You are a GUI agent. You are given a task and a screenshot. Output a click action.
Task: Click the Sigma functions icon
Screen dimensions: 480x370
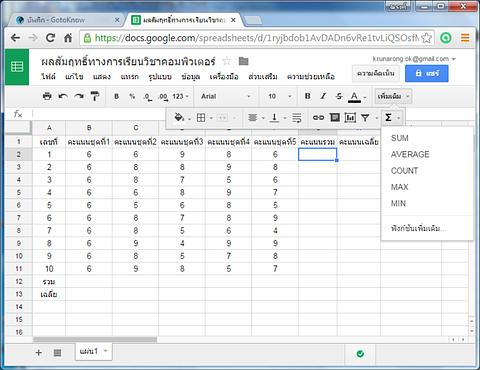click(x=388, y=117)
